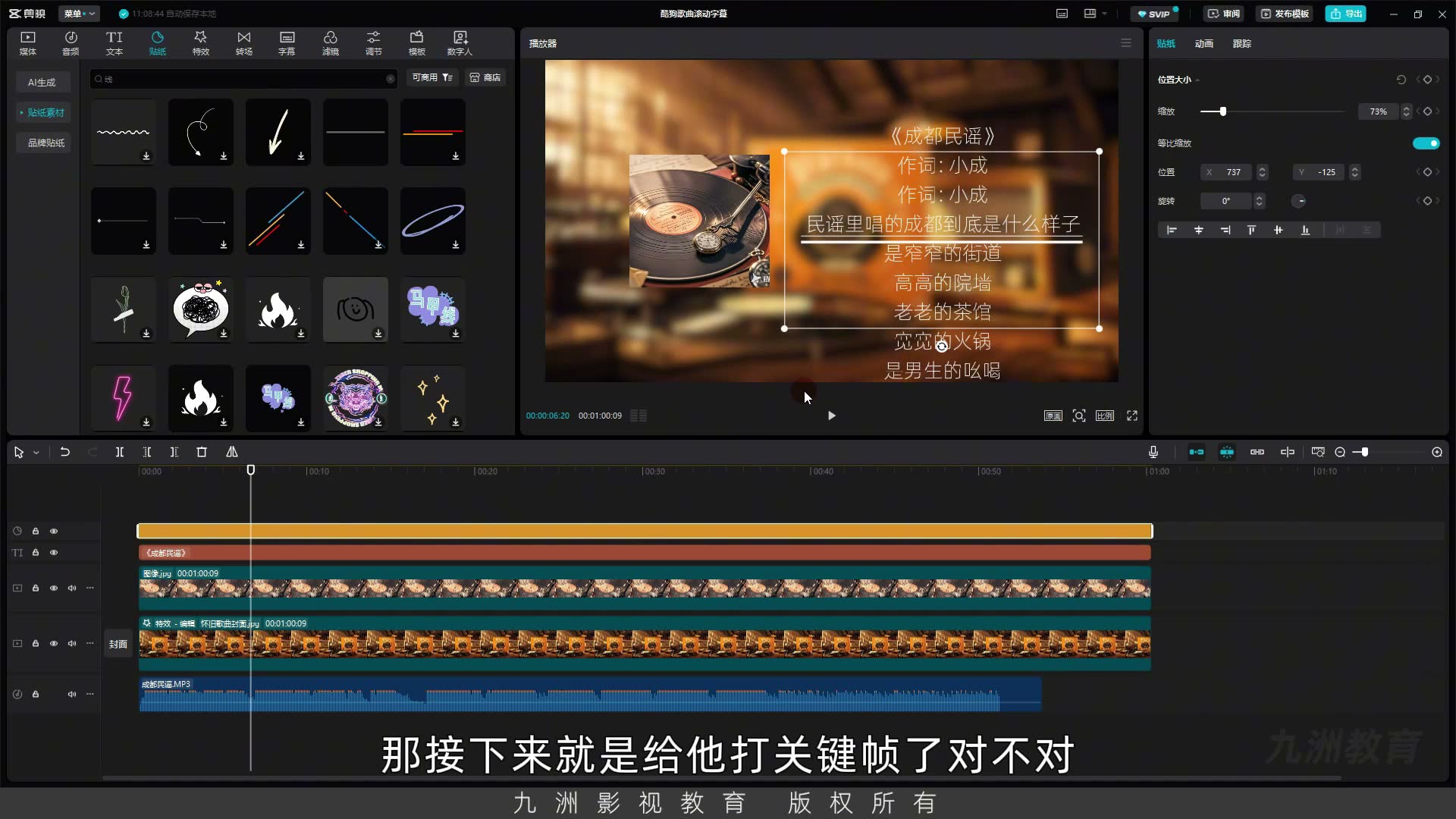Open the 模板 templates tab
This screenshot has width=1456, height=819.
pos(416,43)
